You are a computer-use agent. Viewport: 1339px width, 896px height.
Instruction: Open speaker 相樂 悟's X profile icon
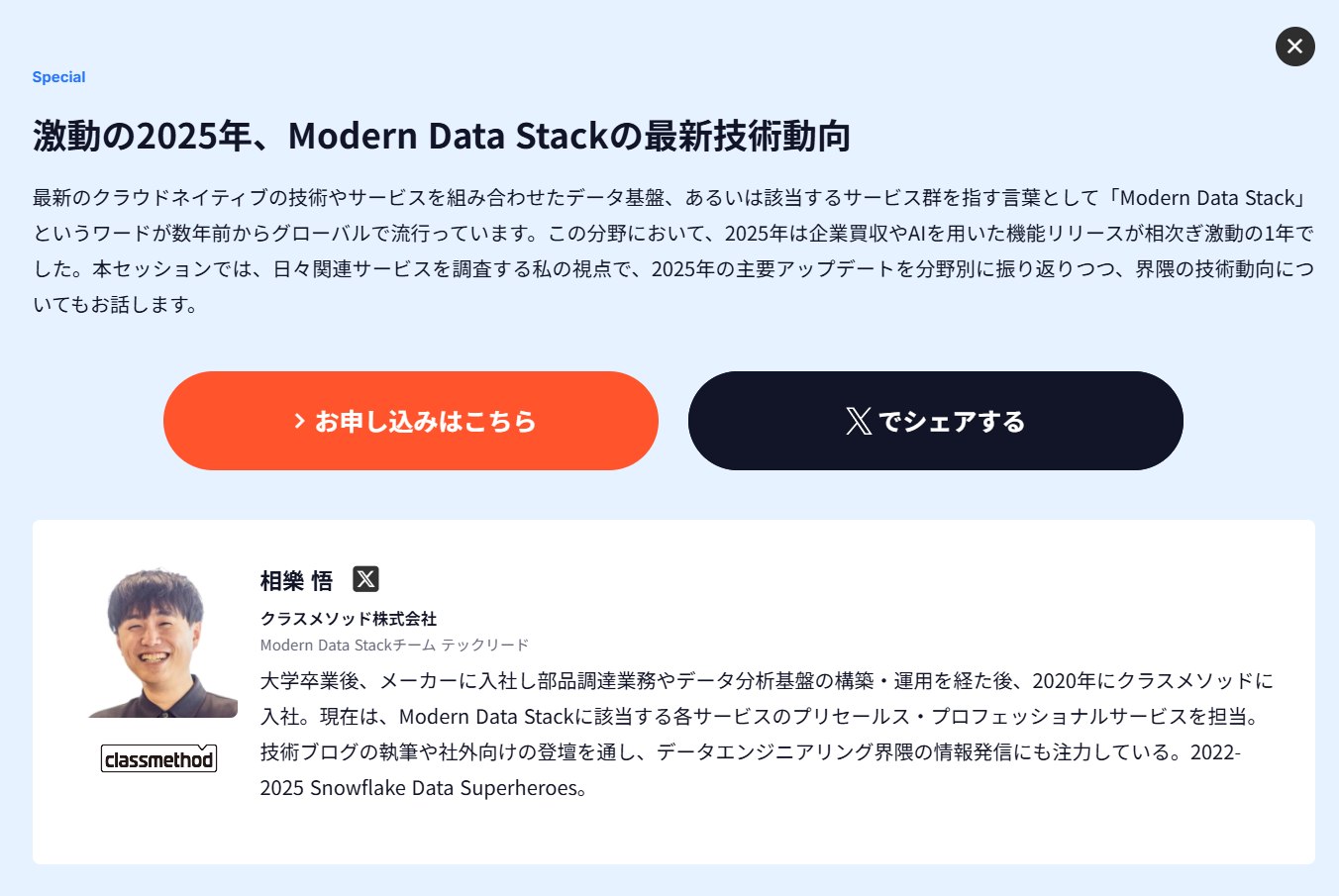click(365, 579)
